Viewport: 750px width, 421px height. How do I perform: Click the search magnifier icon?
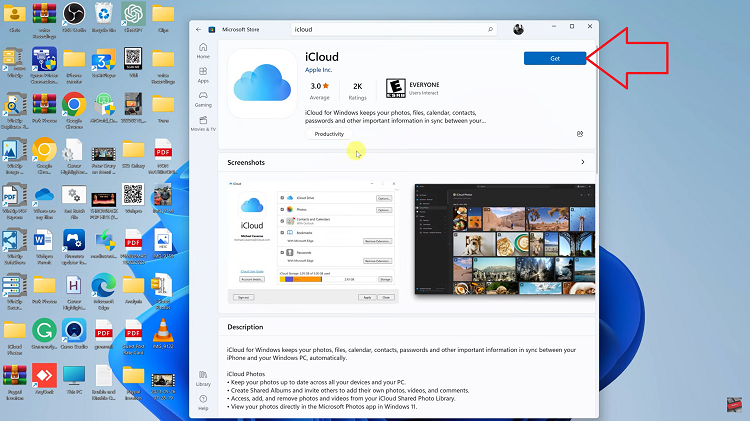coord(490,29)
